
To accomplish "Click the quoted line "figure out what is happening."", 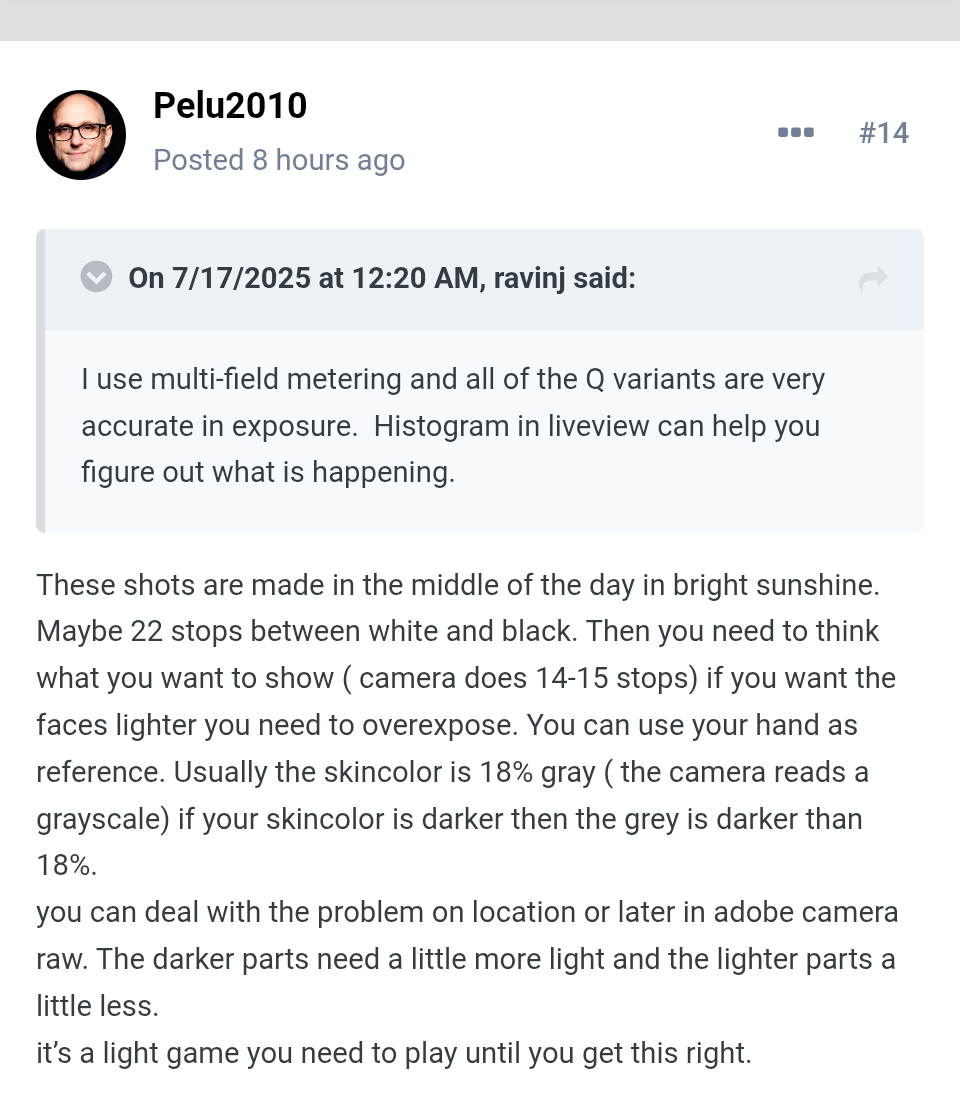I will click(267, 472).
